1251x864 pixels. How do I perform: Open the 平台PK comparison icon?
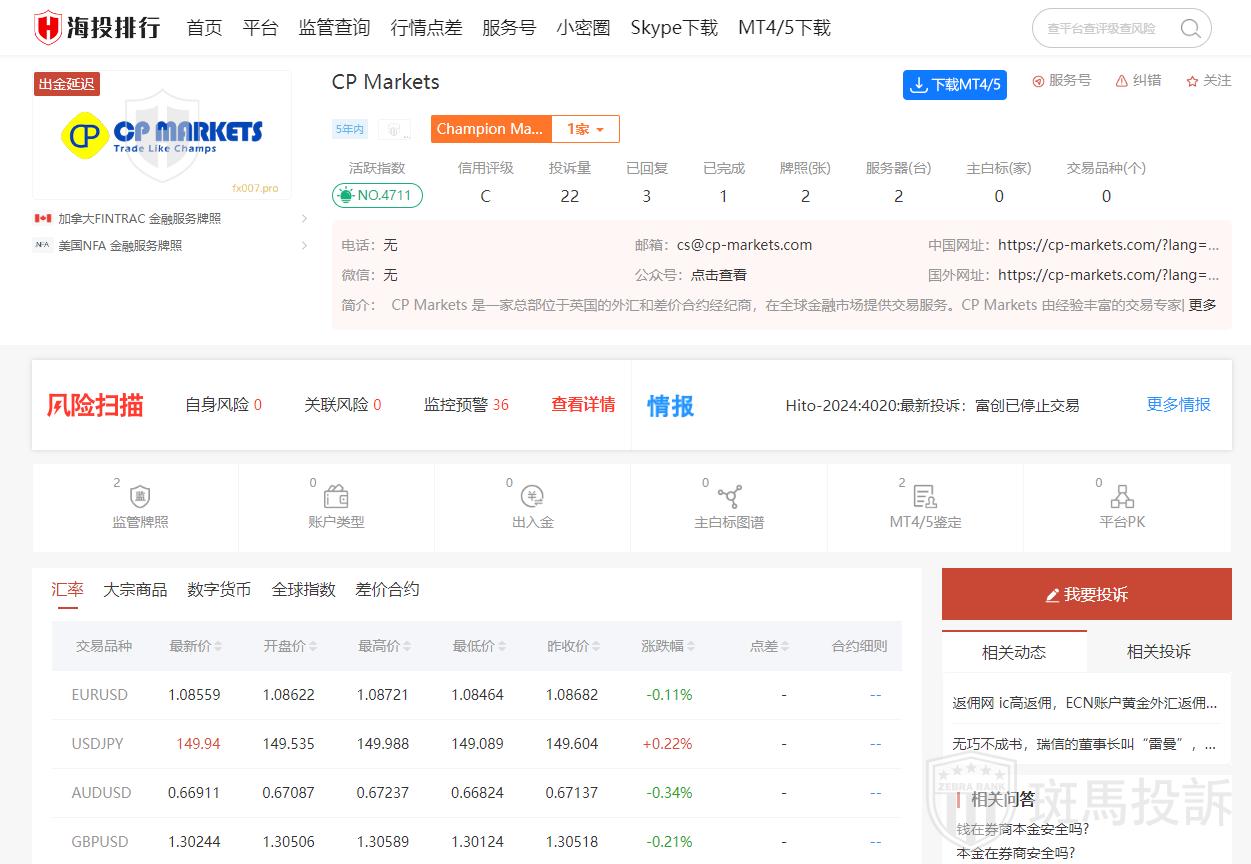[x=1122, y=496]
